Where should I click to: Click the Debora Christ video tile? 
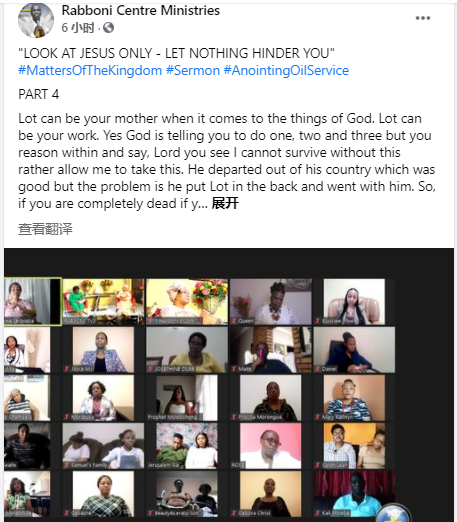pos(271,494)
